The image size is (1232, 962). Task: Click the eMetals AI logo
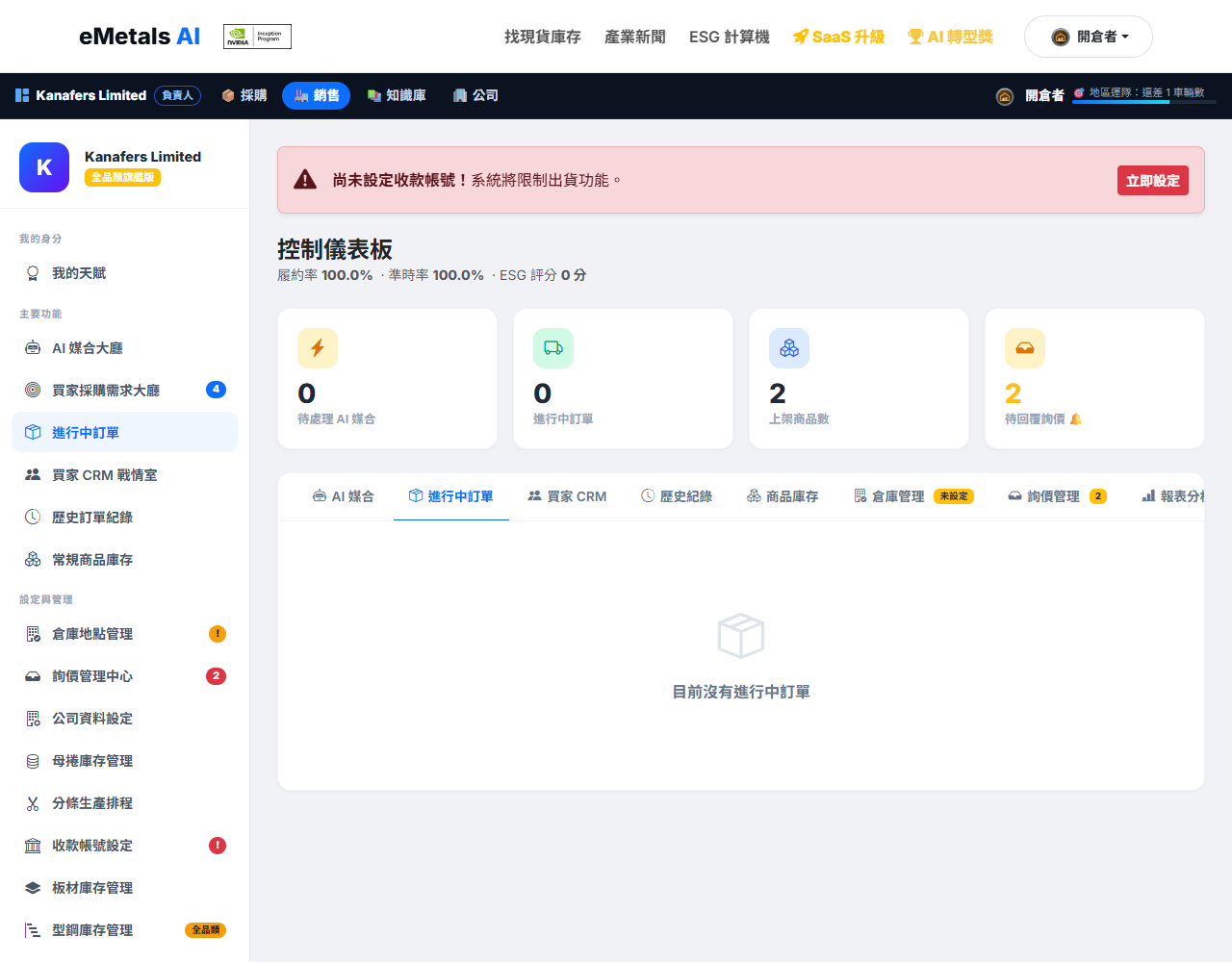pos(140,37)
